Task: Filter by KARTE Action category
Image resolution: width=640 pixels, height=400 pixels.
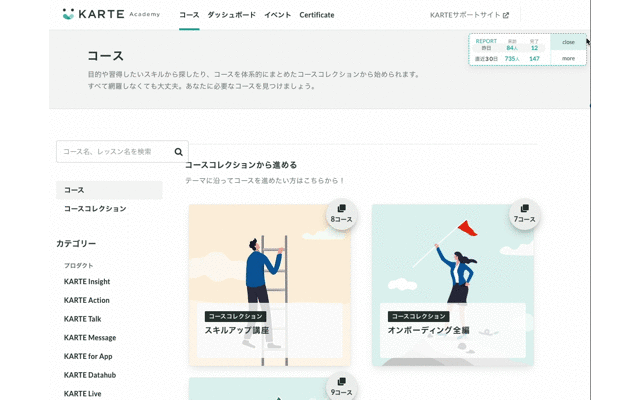Action: (x=87, y=300)
